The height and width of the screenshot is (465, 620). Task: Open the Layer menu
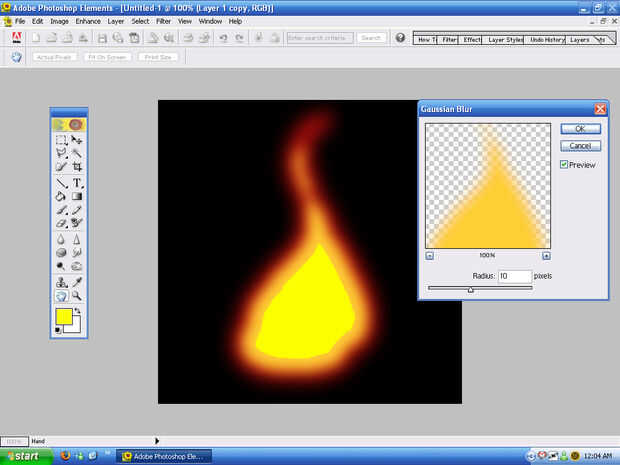[x=116, y=21]
